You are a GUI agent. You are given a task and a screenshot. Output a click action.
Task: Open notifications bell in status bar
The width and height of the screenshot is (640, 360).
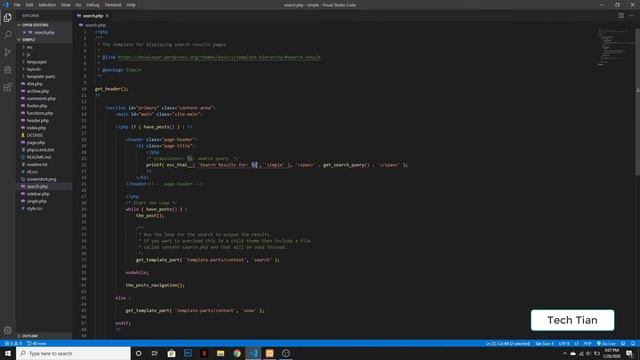pyautogui.click(x=633, y=343)
